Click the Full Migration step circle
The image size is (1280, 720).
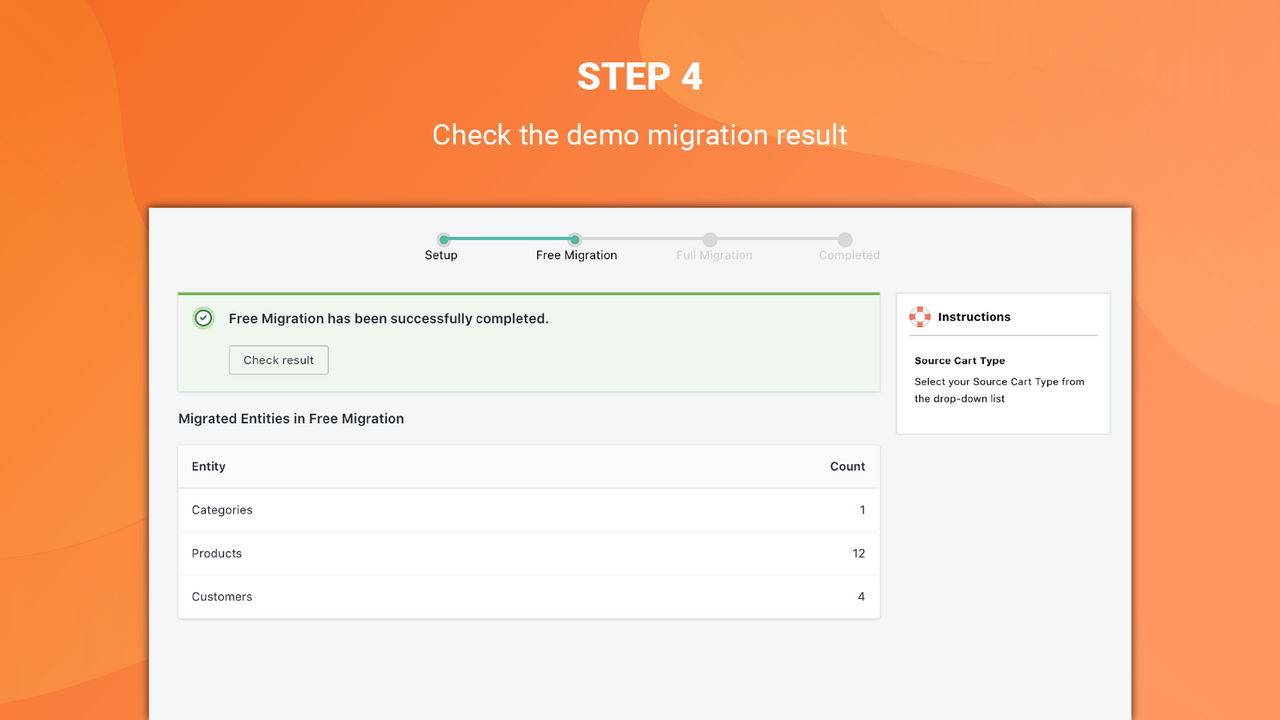pyautogui.click(x=710, y=240)
